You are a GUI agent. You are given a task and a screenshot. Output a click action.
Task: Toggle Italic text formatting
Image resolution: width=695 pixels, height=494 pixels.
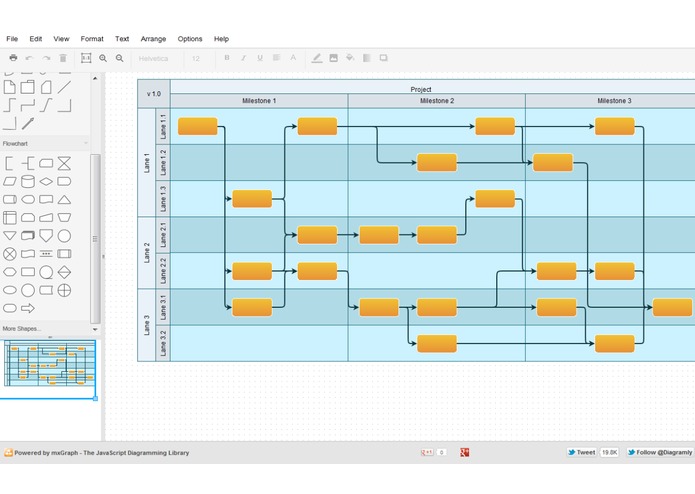point(243,58)
